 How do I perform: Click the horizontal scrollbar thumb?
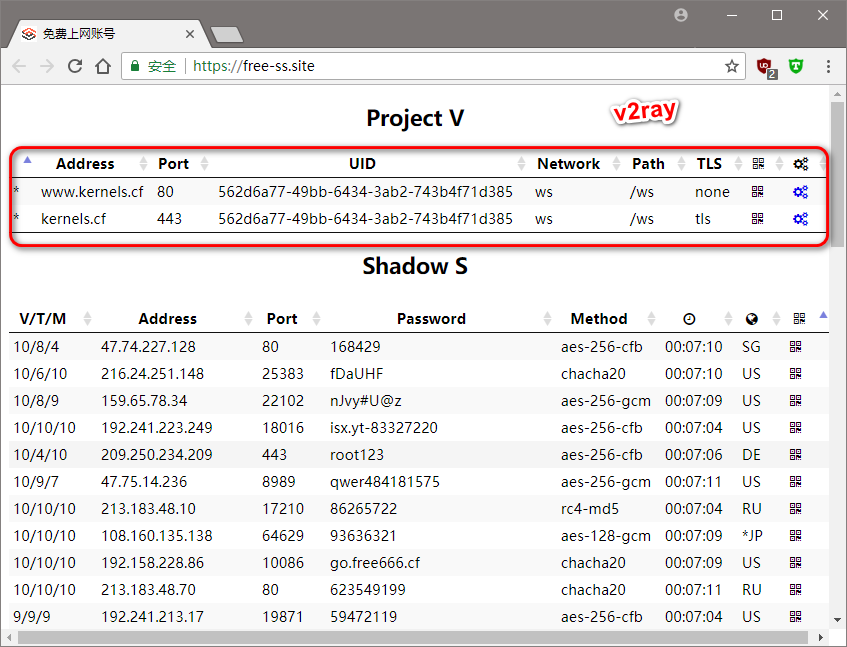point(411,637)
